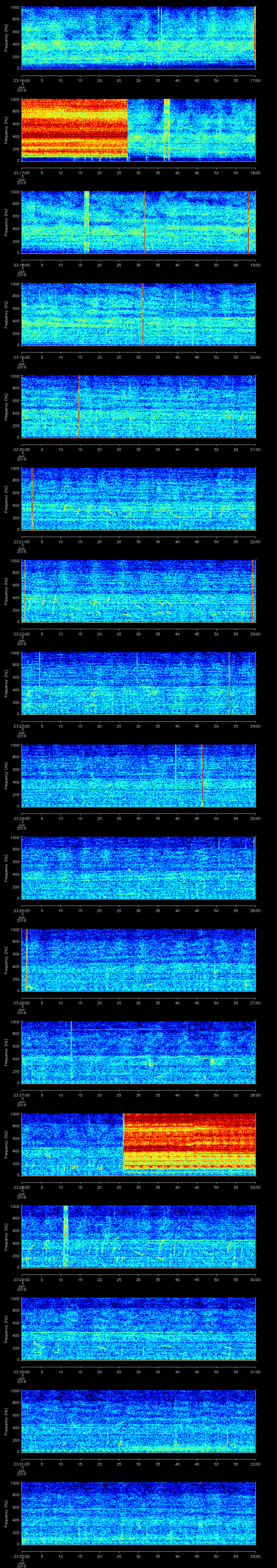Click the spectrogram panel starting at 23:17:00
This screenshot has width=277, height=1568.
pos(139,130)
